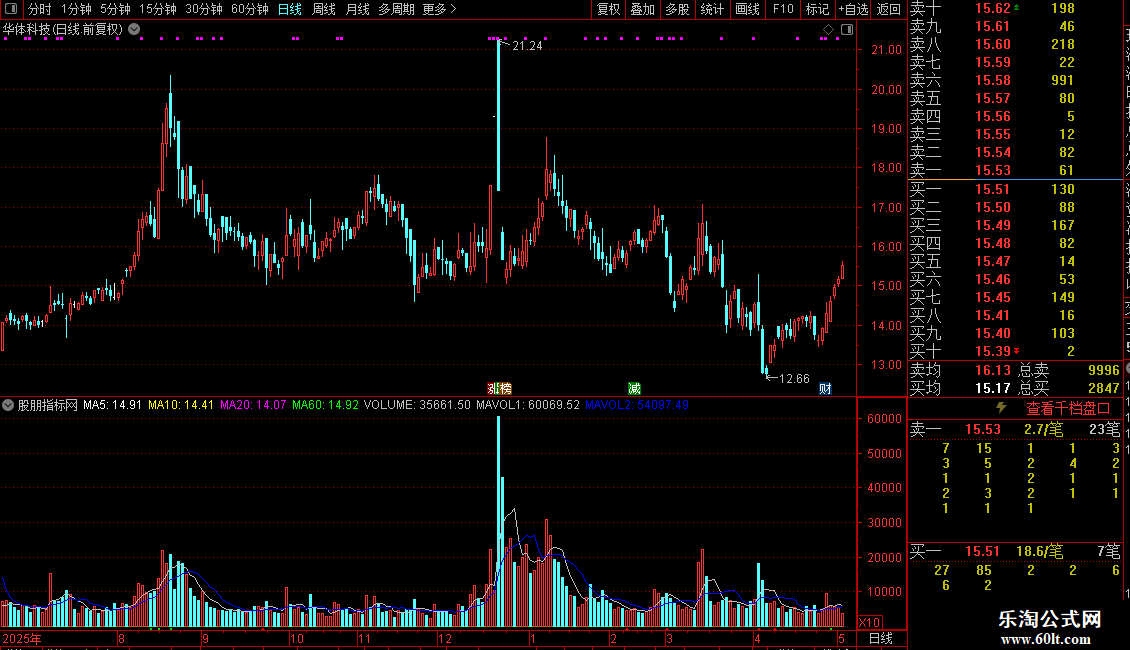1130x650 pixels.
Task: Switch to 分时 view
Action: tap(40, 9)
